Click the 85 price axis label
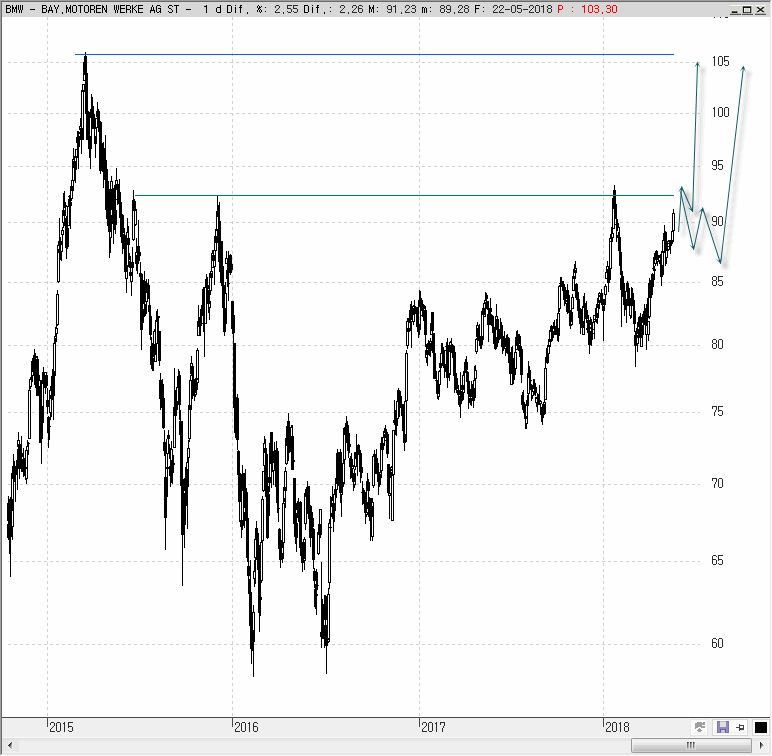The width and height of the screenshot is (772, 756). pos(717,282)
